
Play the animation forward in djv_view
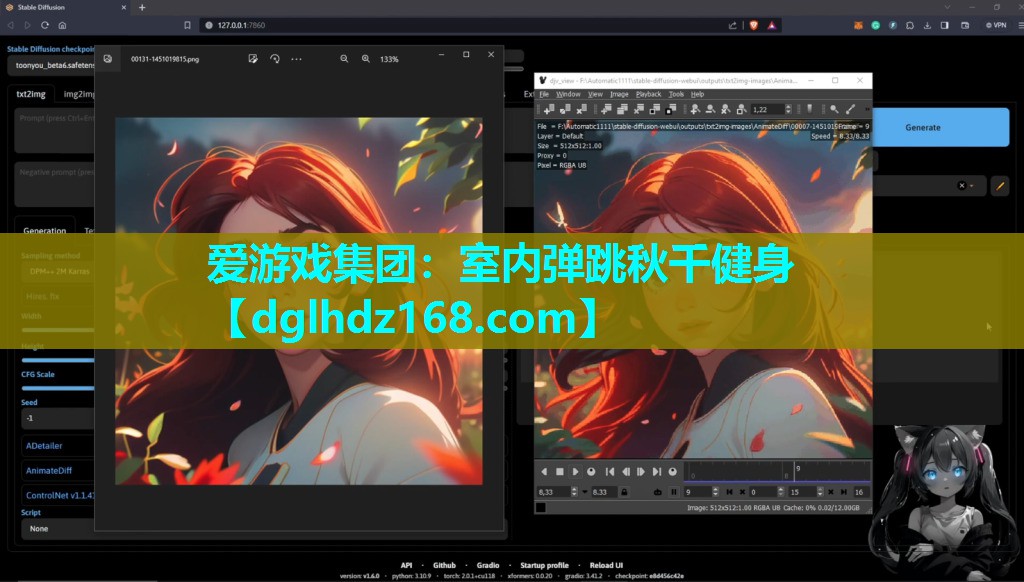click(575, 472)
